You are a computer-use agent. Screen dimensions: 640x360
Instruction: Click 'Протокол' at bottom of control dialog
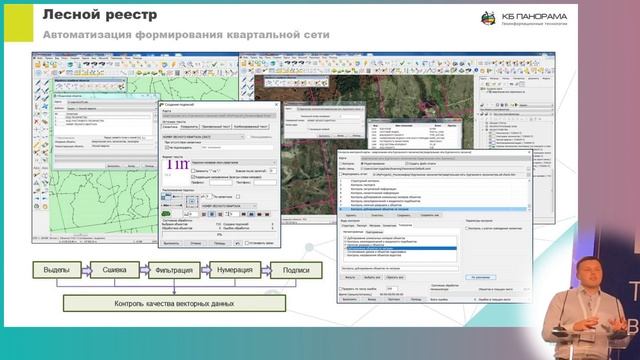click(x=393, y=299)
